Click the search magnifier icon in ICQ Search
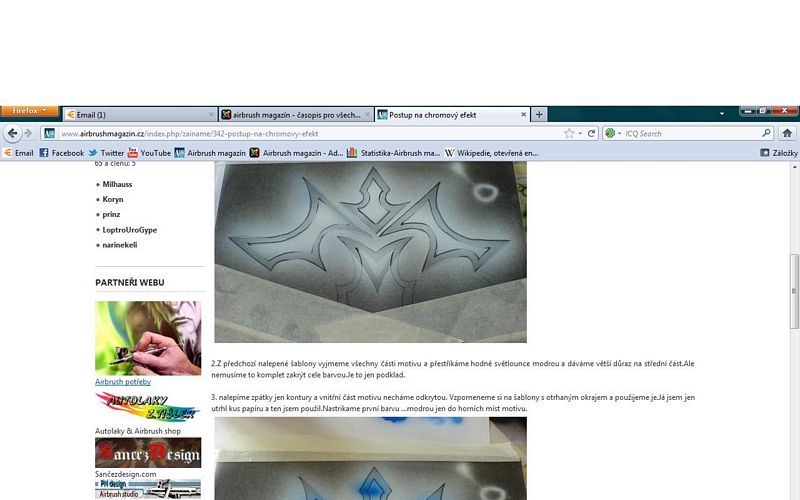The image size is (800, 500). pyautogui.click(x=767, y=133)
